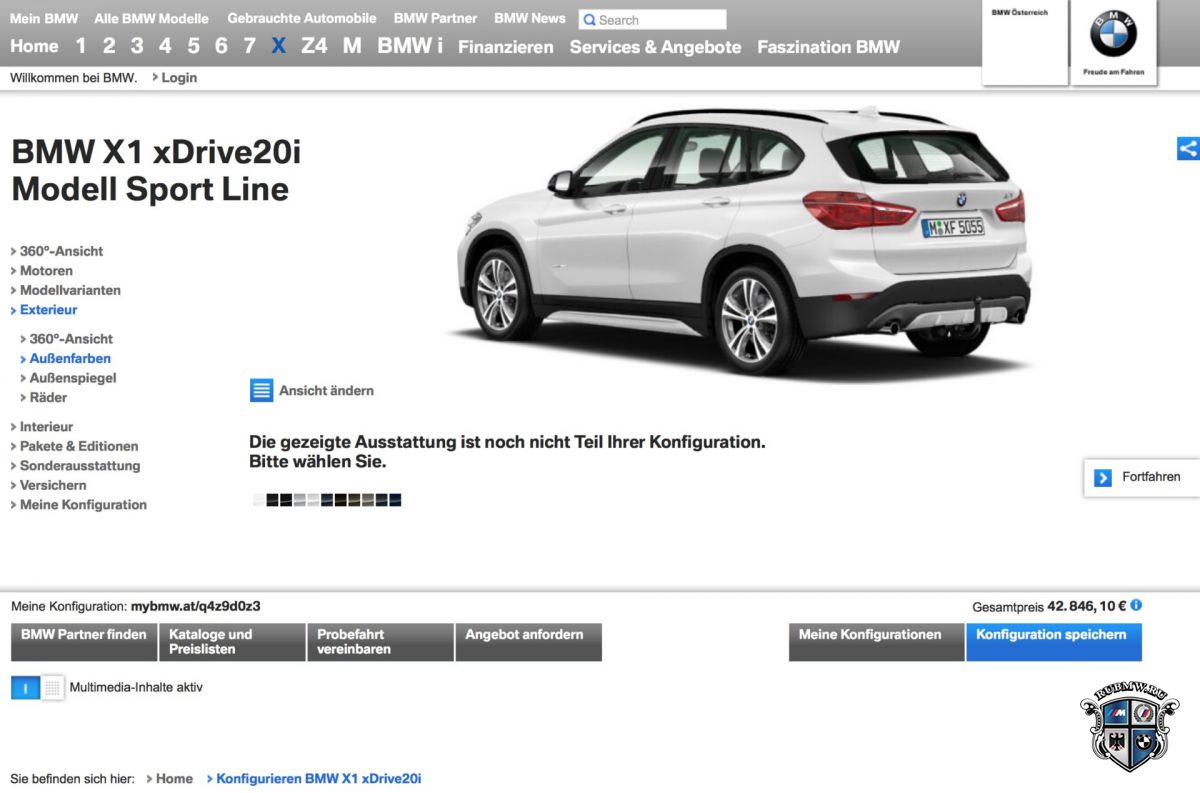
Task: Open Alle BMW Modelle menu
Action: [152, 19]
